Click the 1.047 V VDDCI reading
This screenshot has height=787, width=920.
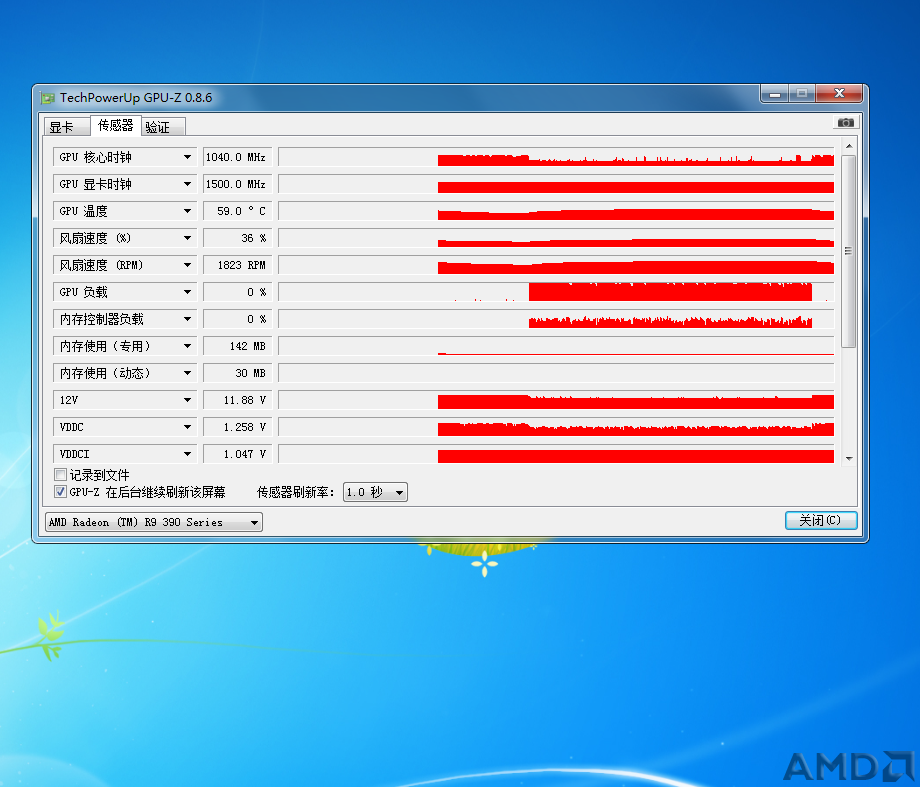pyautogui.click(x=238, y=454)
